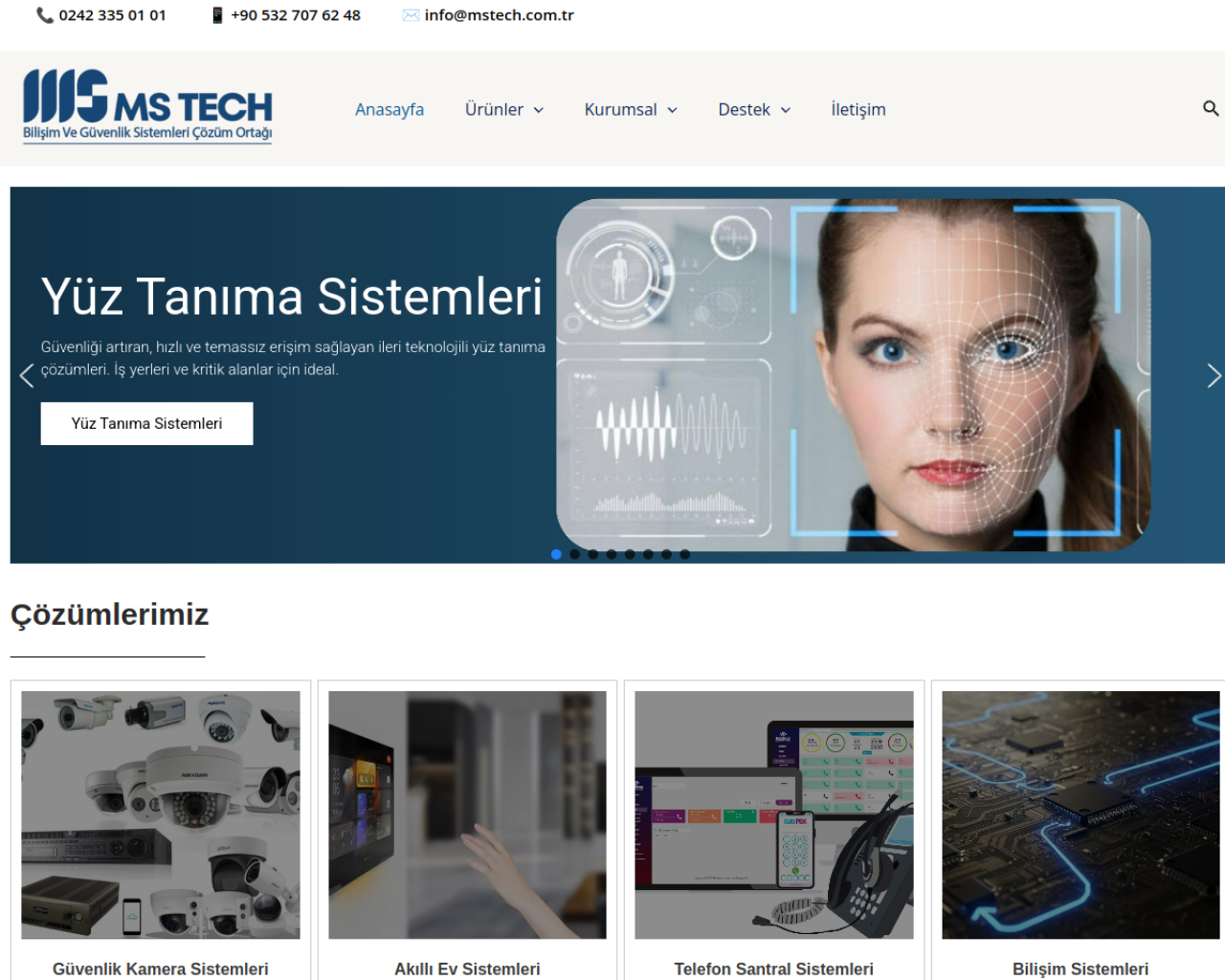Click the Yüz Tanıma Sistemleri button
This screenshot has width=1225, height=980.
(x=146, y=423)
